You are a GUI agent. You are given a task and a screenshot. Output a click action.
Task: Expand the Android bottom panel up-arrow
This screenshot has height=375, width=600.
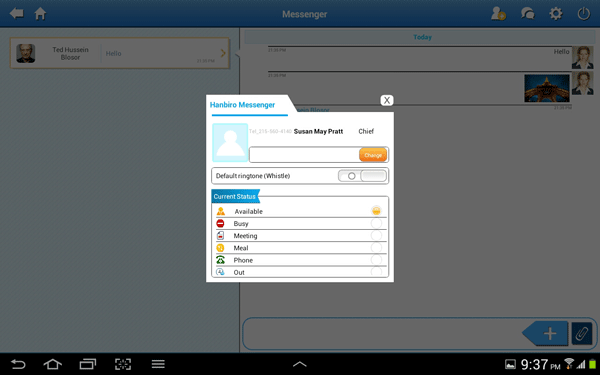pyautogui.click(x=300, y=364)
